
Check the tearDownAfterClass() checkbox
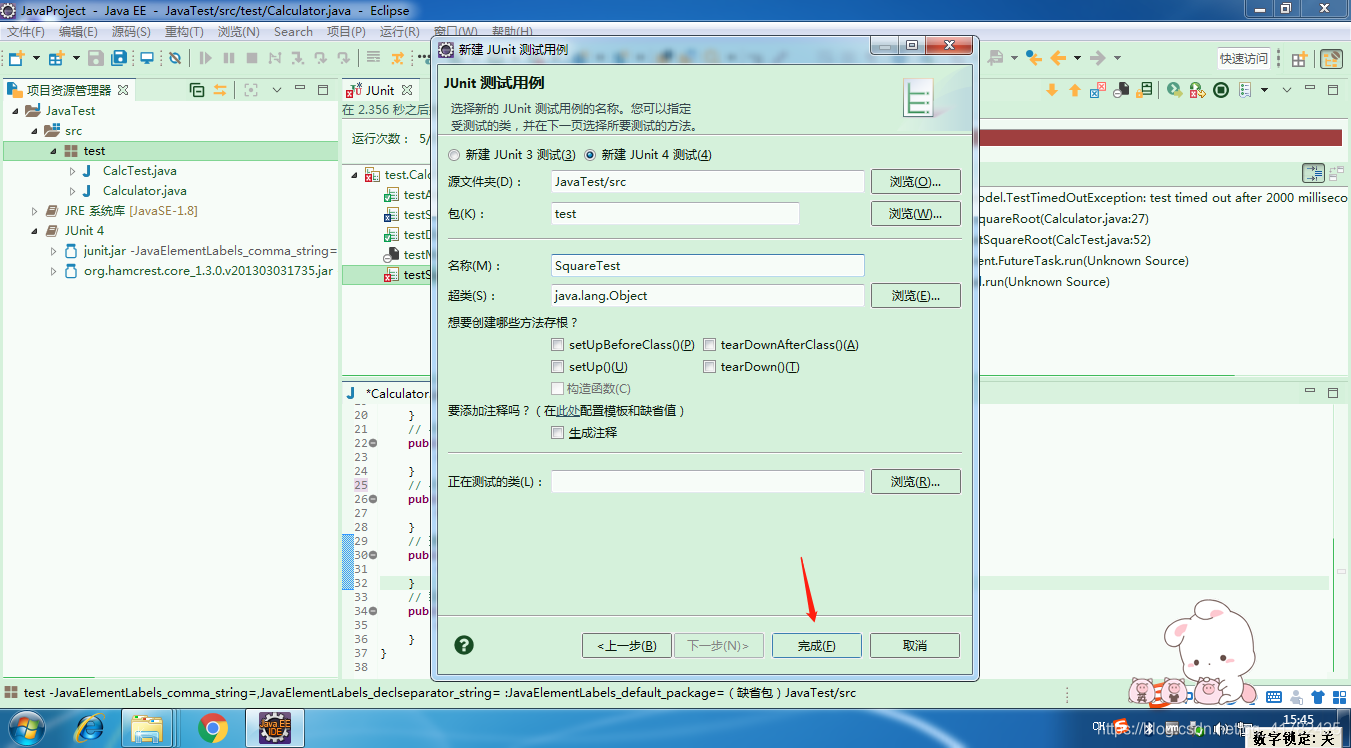point(710,345)
